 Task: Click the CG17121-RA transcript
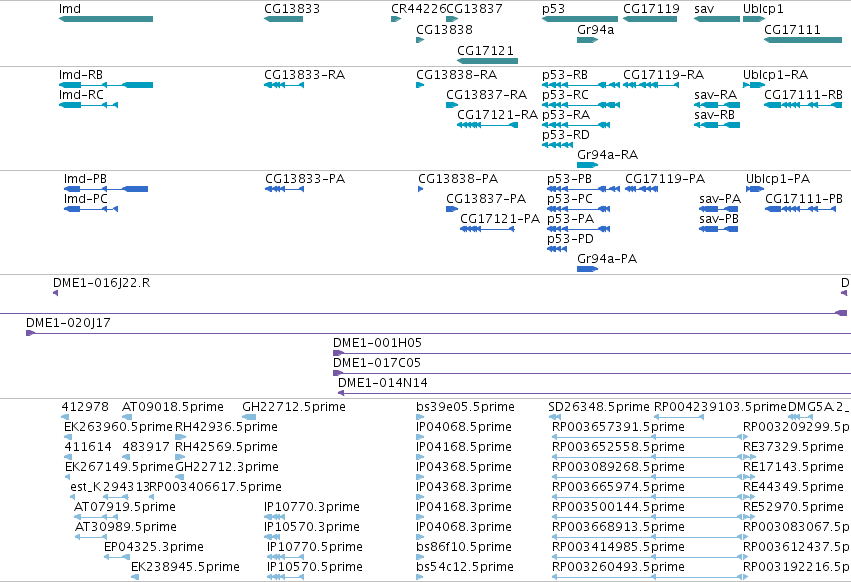487,125
